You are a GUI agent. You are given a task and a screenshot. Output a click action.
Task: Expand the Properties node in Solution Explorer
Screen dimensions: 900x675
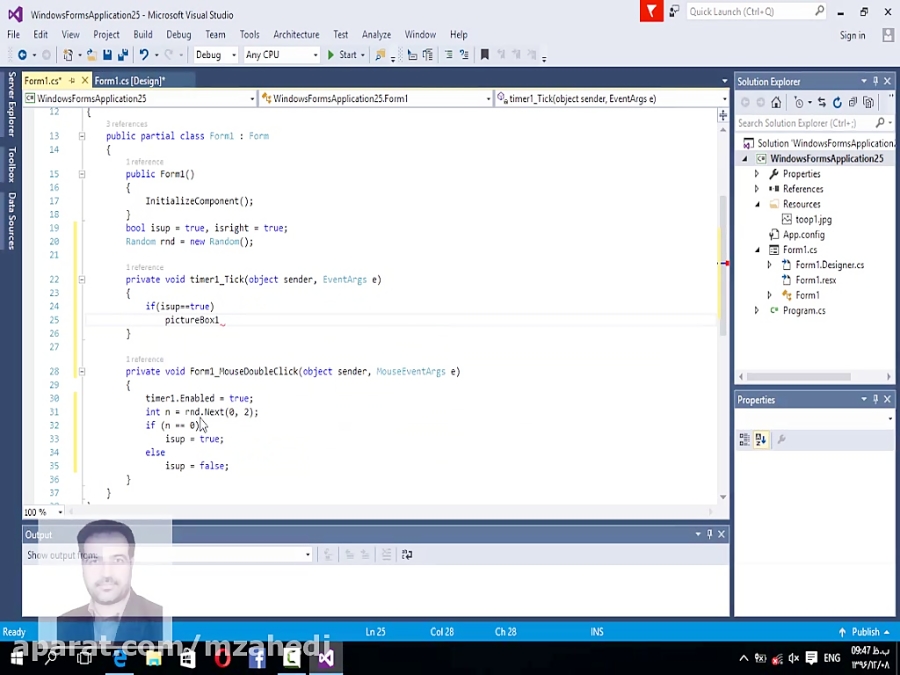(757, 174)
